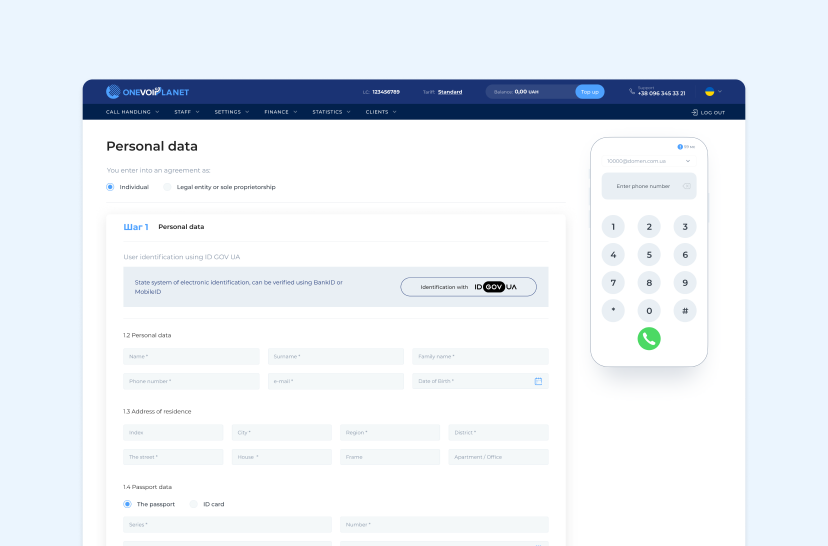Open the Ukrainian flag language dropdown
828x546 pixels.
[x=712, y=91]
